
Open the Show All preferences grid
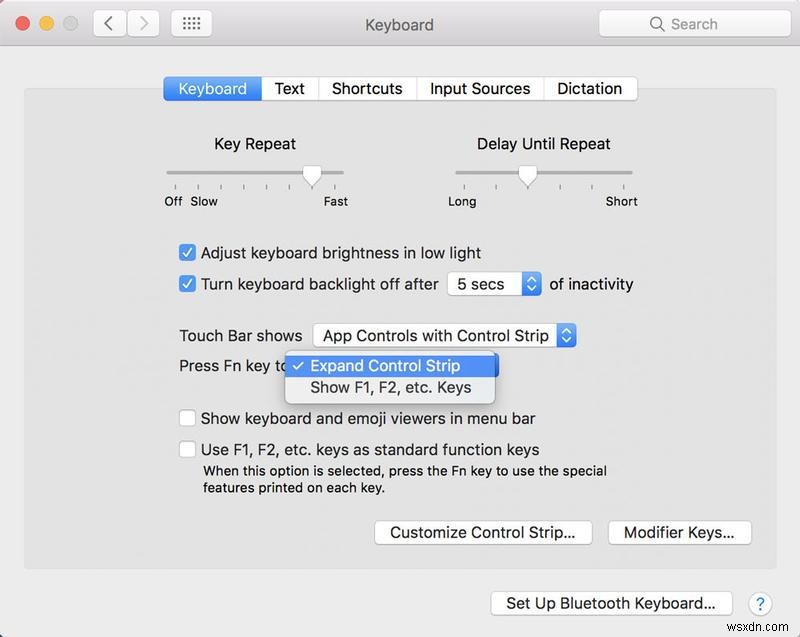click(x=191, y=23)
